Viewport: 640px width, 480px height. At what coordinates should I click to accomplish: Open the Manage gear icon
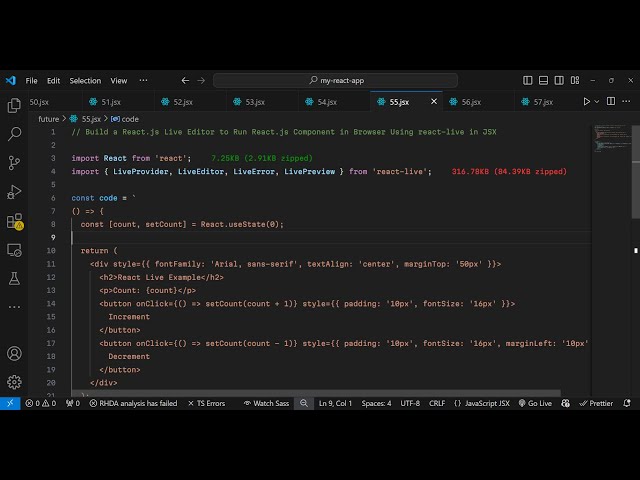tap(14, 381)
